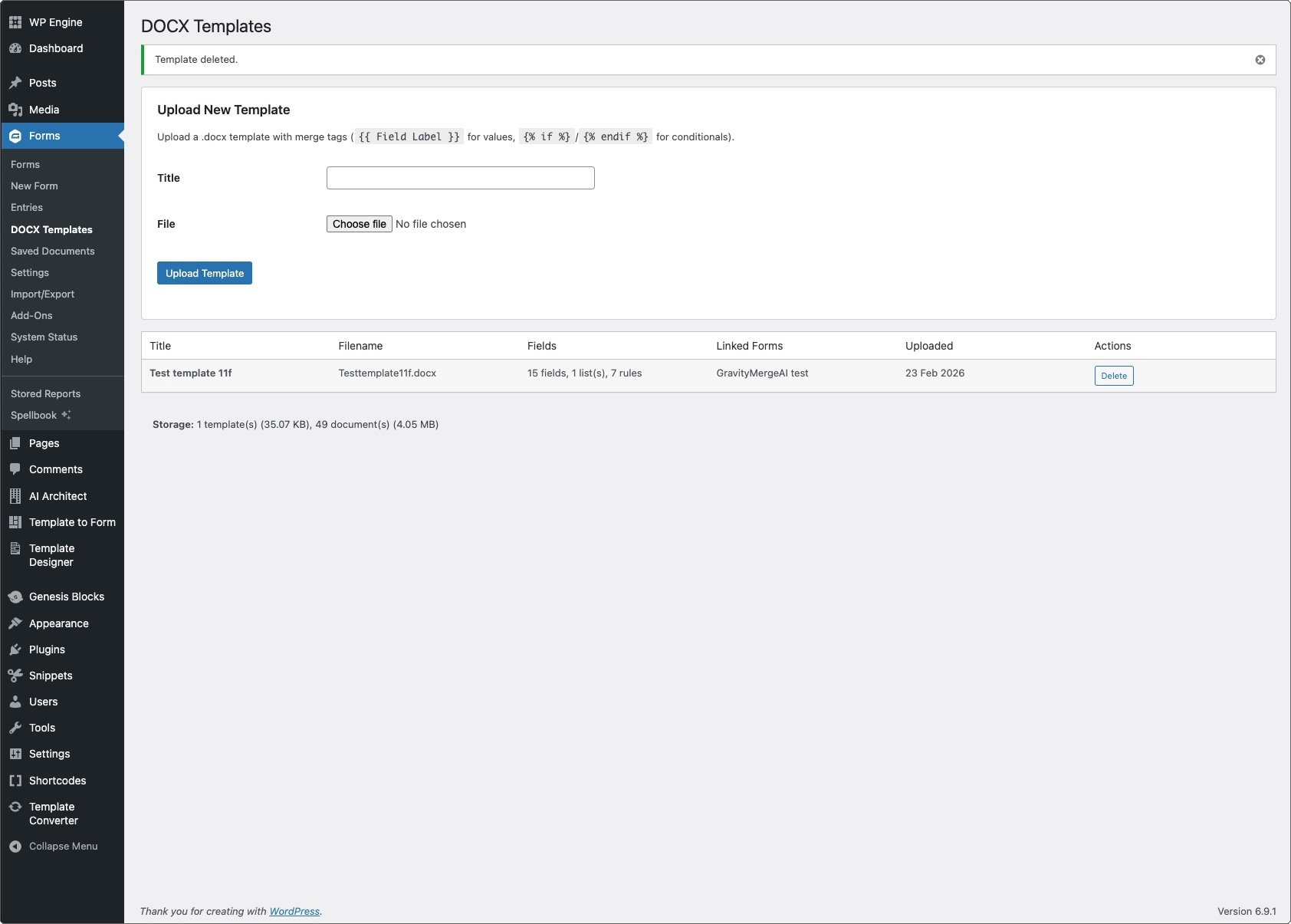Focus the template Title text field
The width and height of the screenshot is (1291, 924).
460,178
